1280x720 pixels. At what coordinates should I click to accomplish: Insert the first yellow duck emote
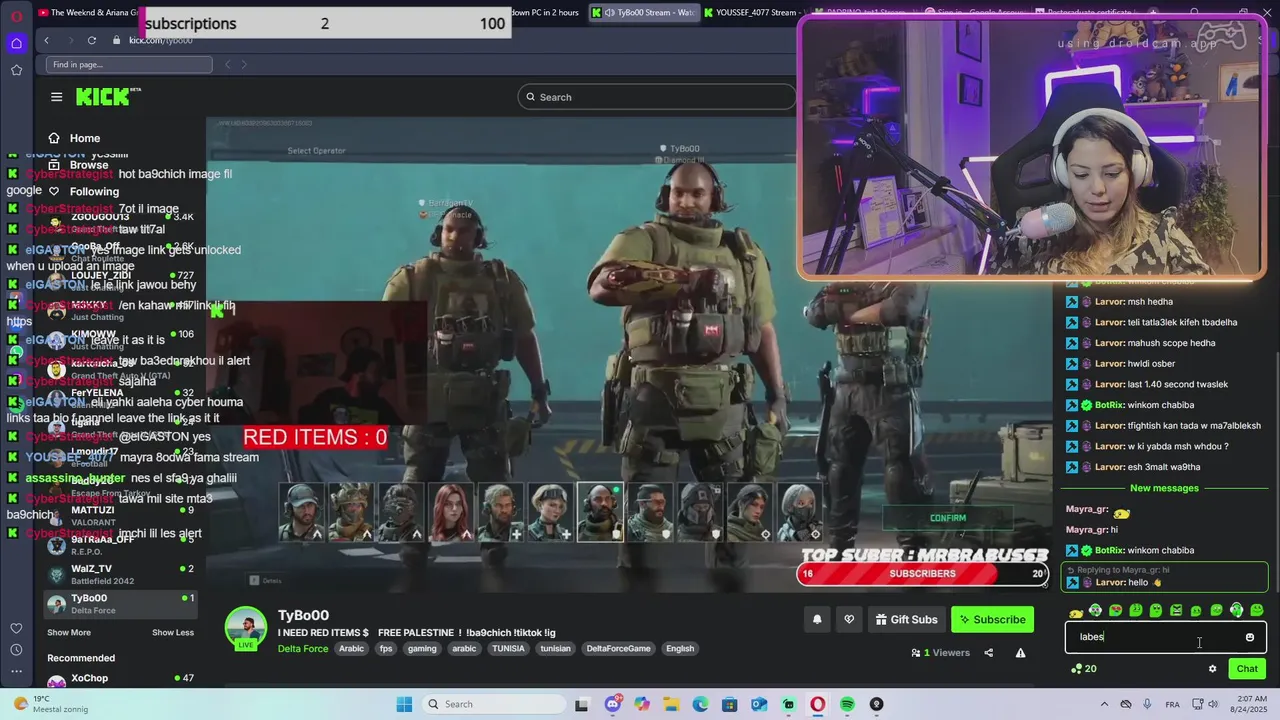(1076, 611)
